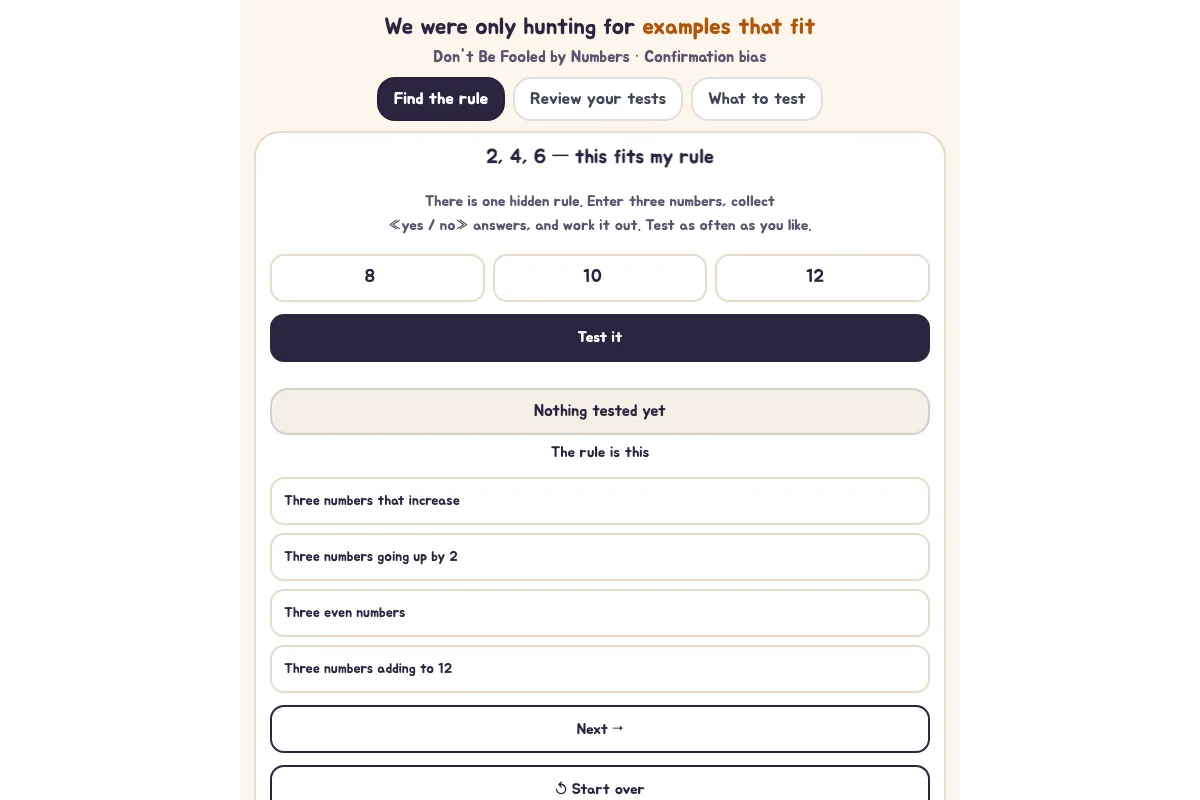Viewport: 1200px width, 800px height.
Task: Choose Three numbers that increase option
Action: (x=600, y=501)
